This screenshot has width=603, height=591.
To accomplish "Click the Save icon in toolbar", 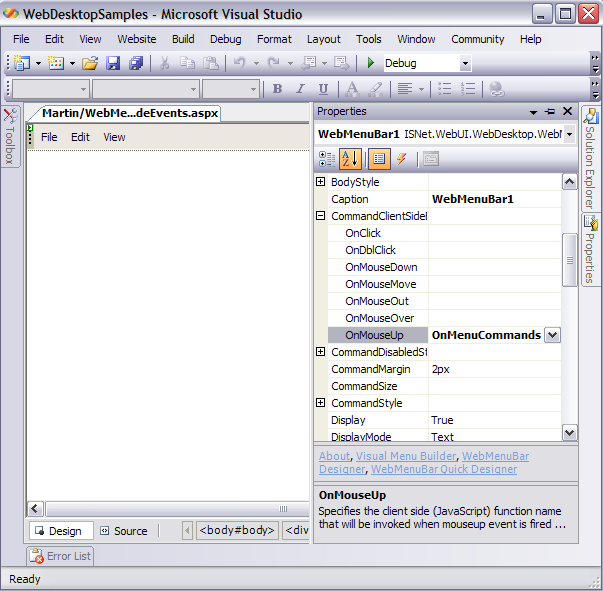I will 113,63.
